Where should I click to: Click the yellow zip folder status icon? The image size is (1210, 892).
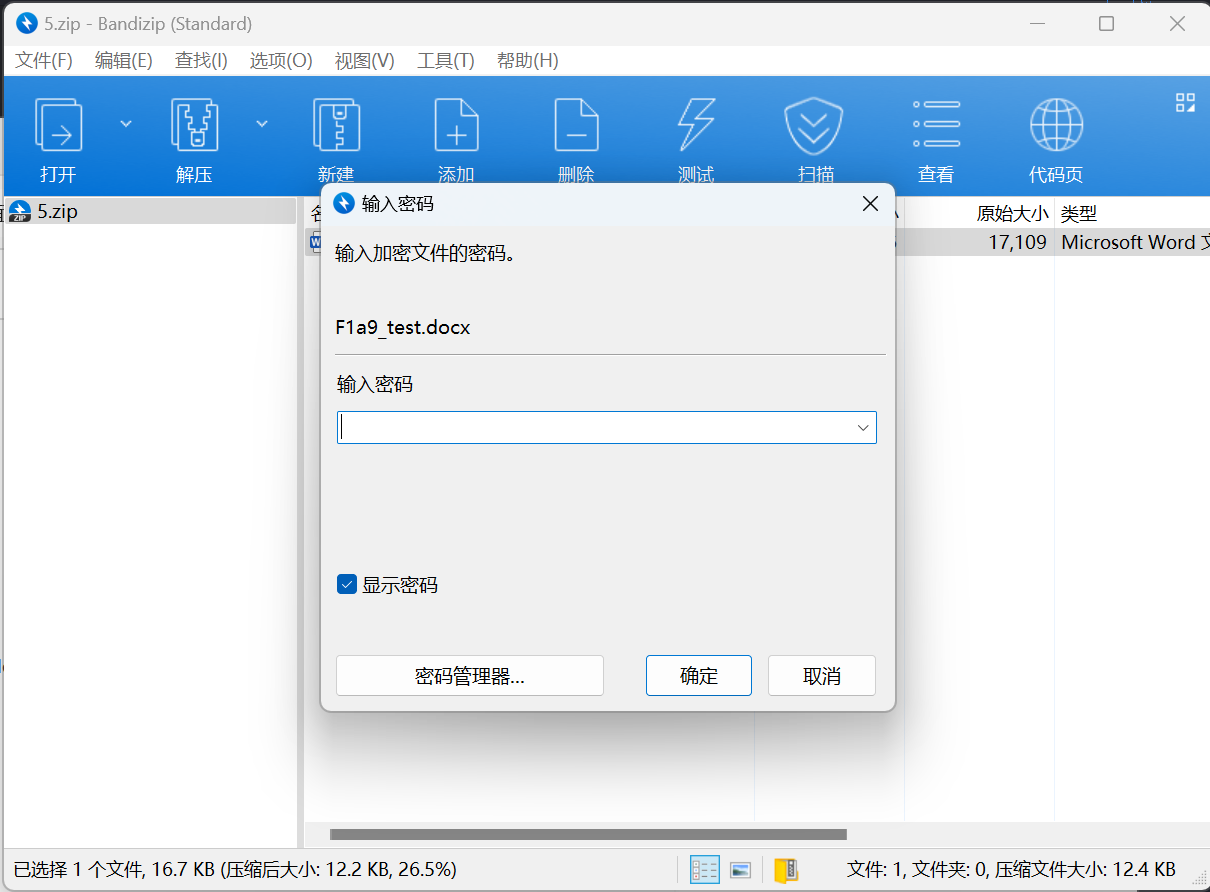coord(786,870)
